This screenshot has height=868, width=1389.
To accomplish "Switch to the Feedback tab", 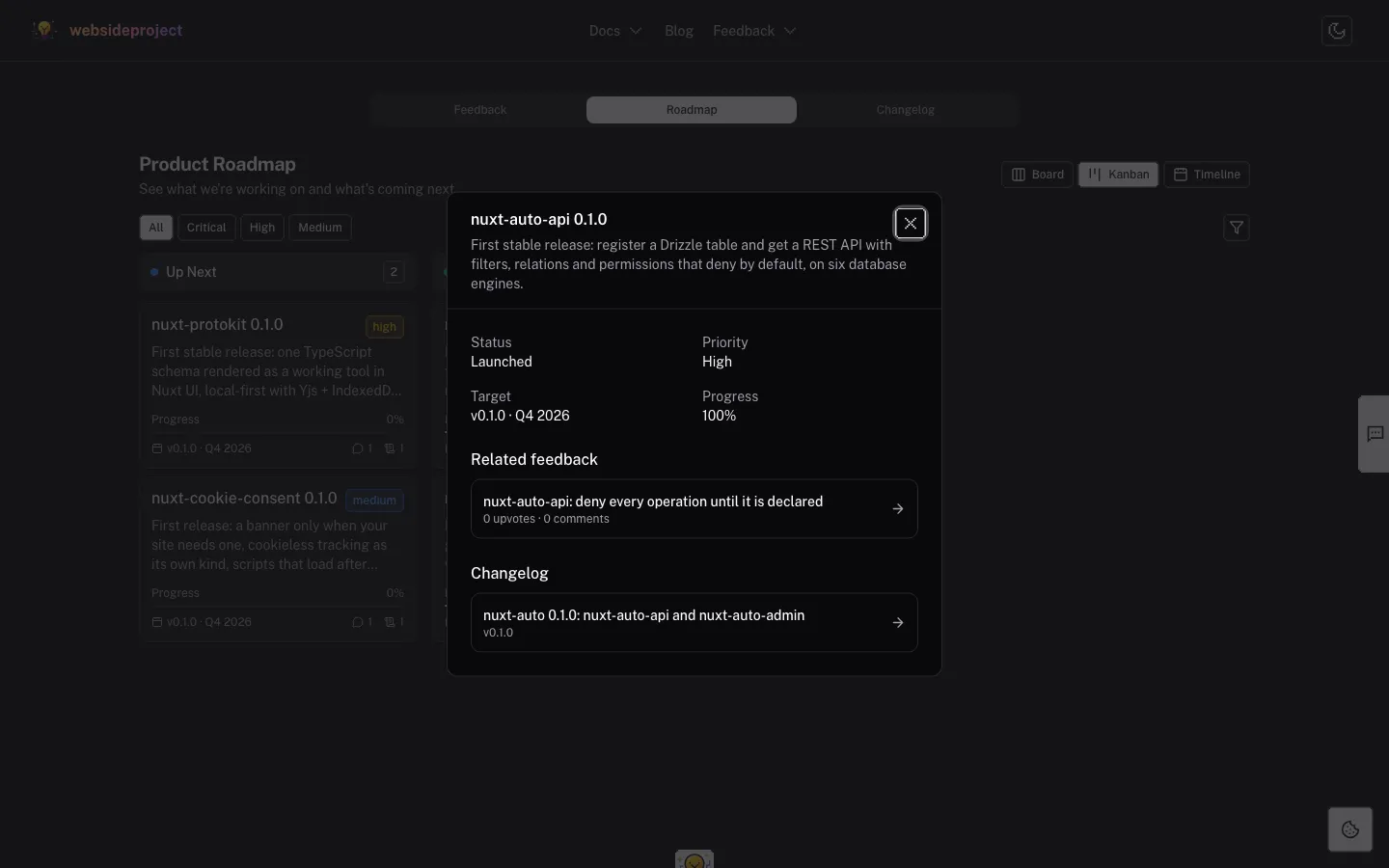I will [x=480, y=110].
